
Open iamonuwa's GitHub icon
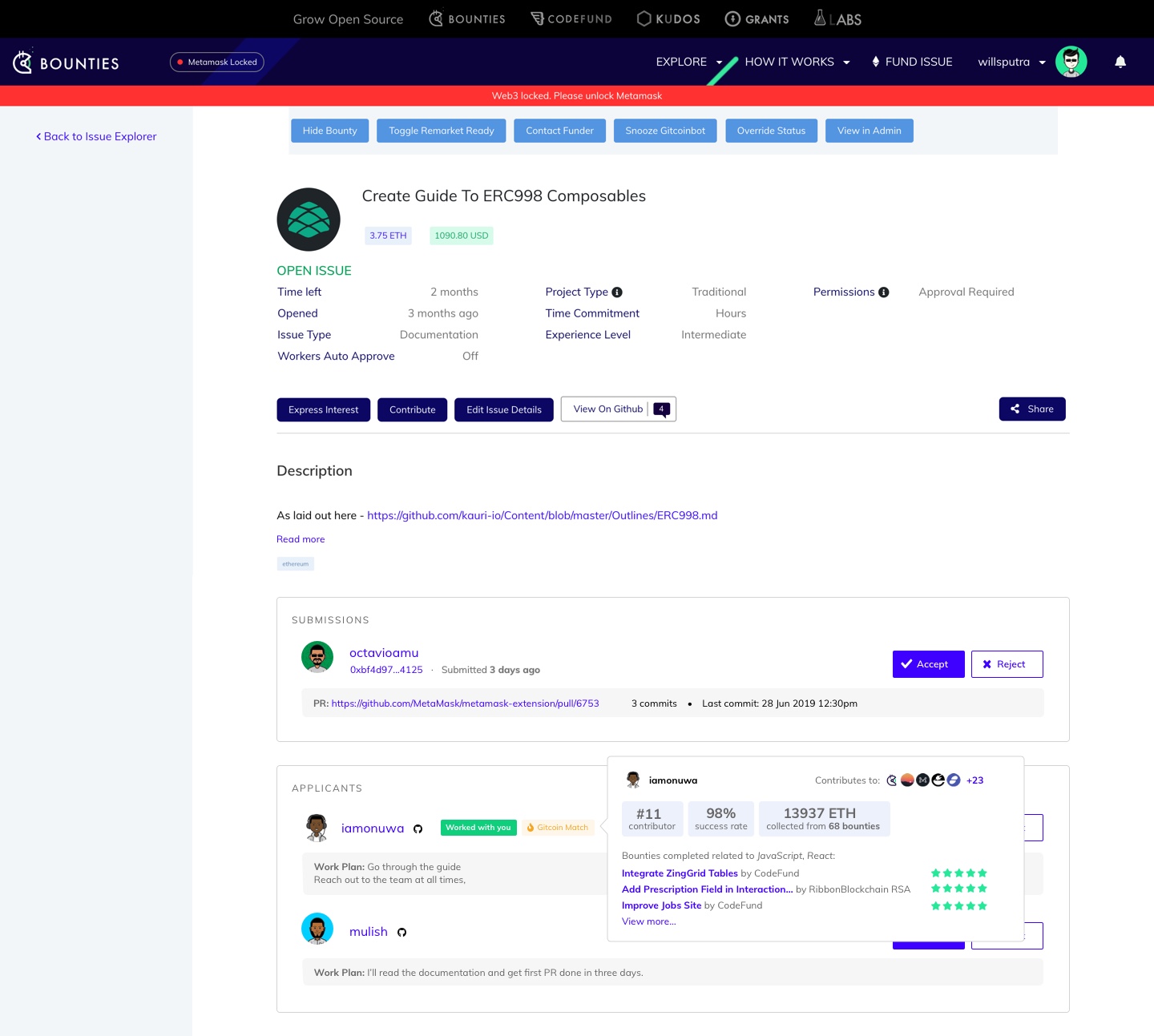[418, 828]
